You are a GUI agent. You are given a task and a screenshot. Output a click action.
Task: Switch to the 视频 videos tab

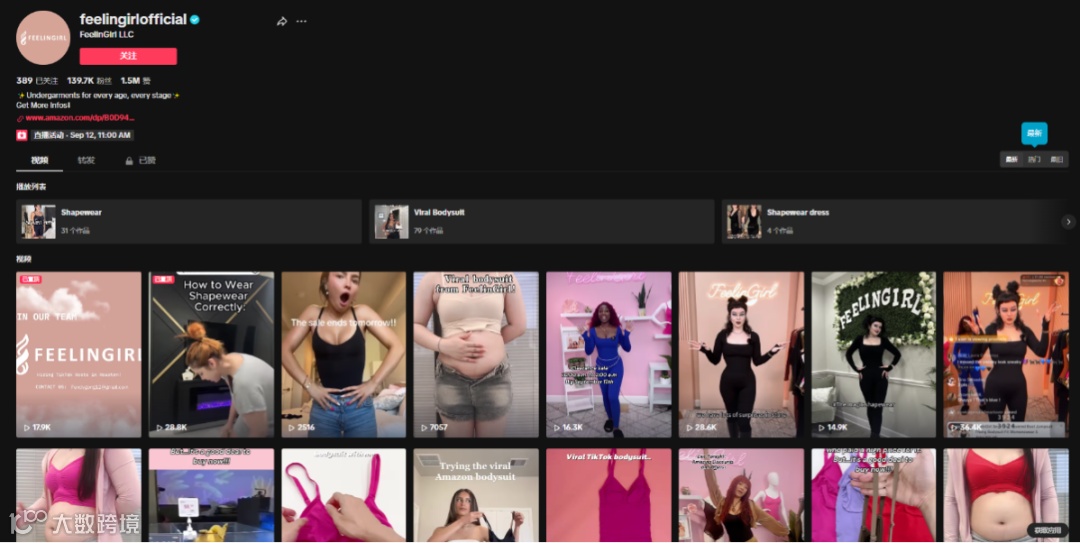[40, 161]
